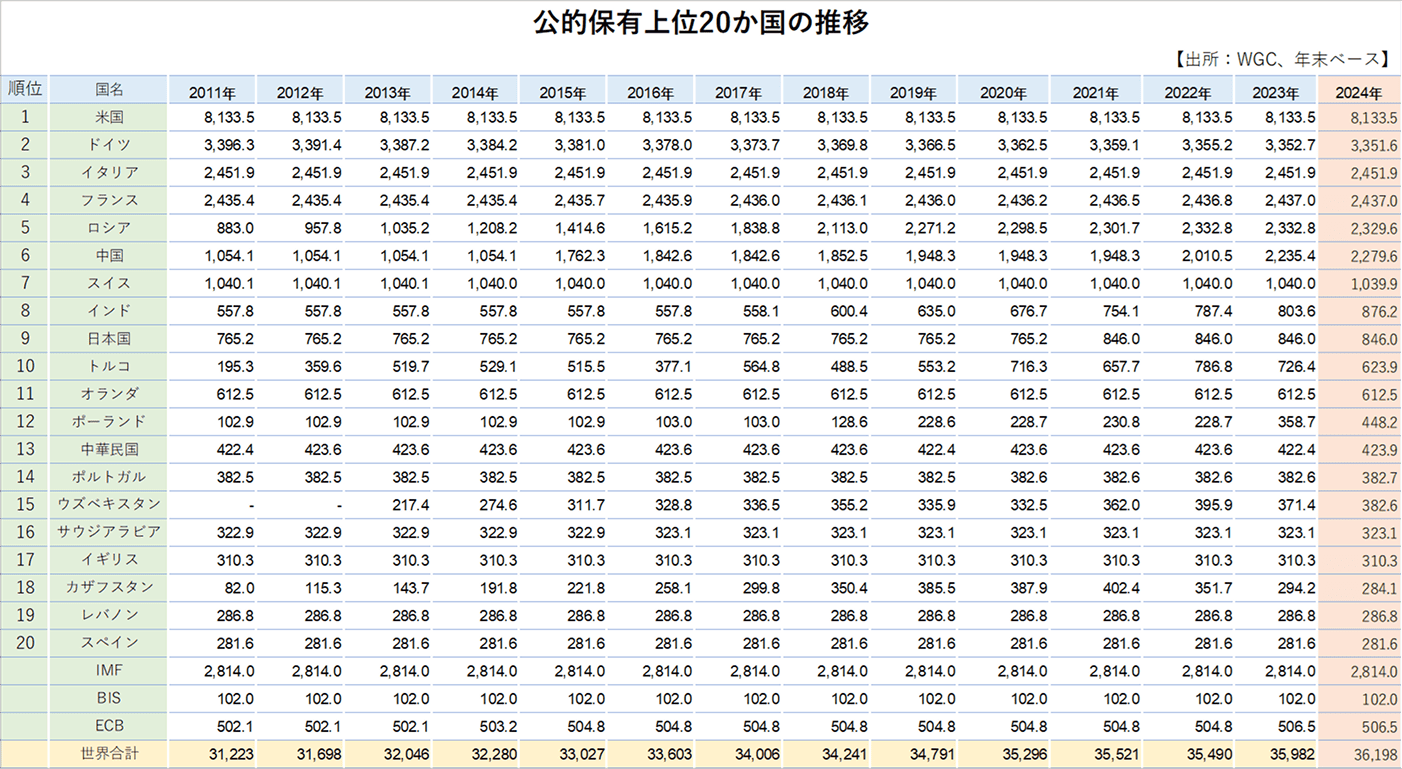Select the スイス country cell
This screenshot has width=1402, height=769.
(x=109, y=283)
